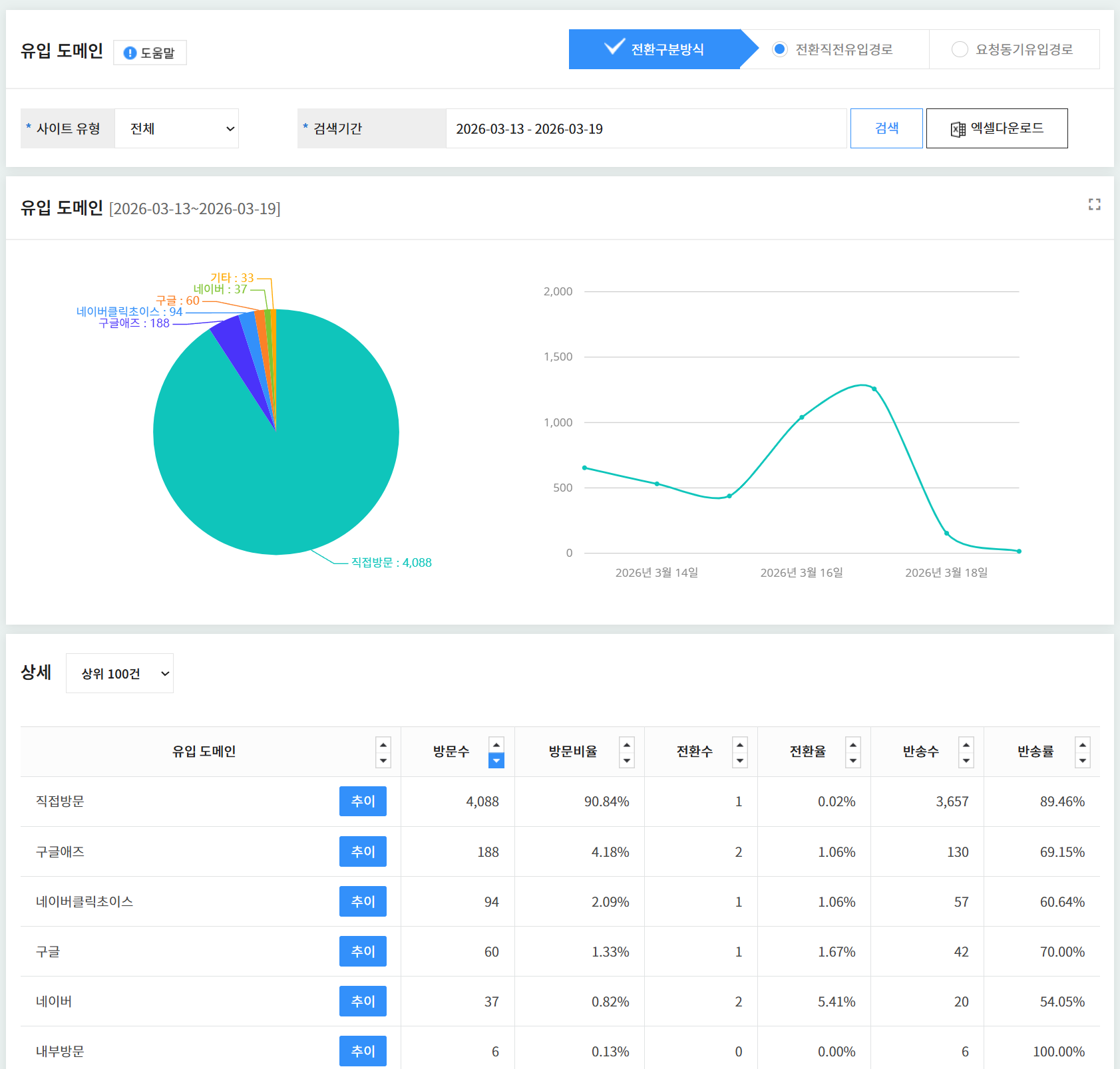1120x1069 pixels.
Task: Open the 사이트 유형 전체 dropdown
Action: [177, 128]
